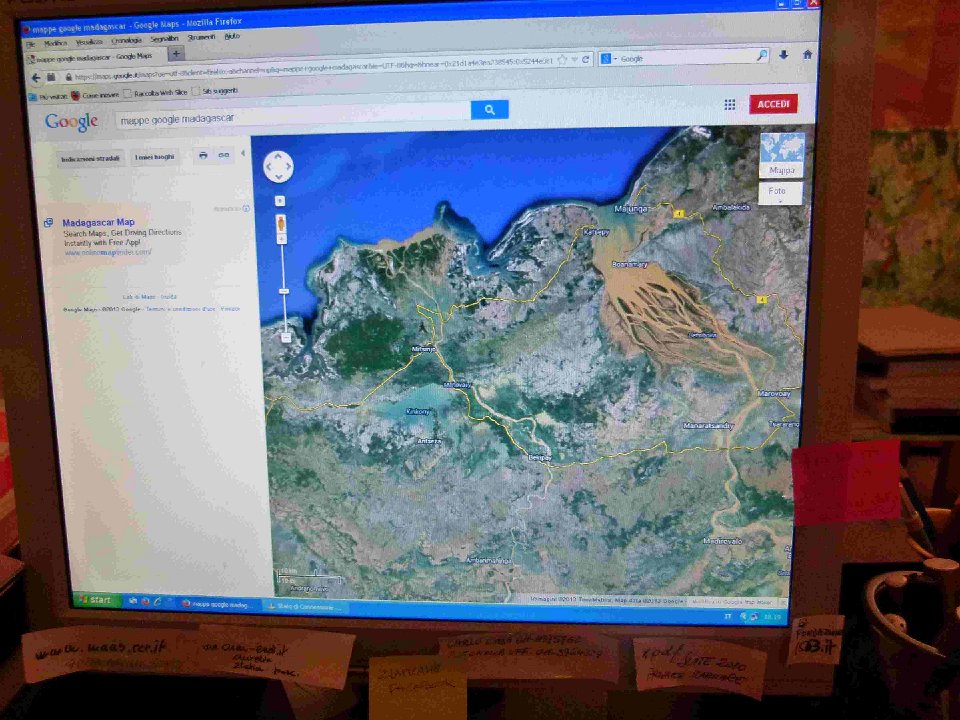Click the Ambalakida label on the map
Image resolution: width=960 pixels, height=720 pixels.
coord(731,208)
